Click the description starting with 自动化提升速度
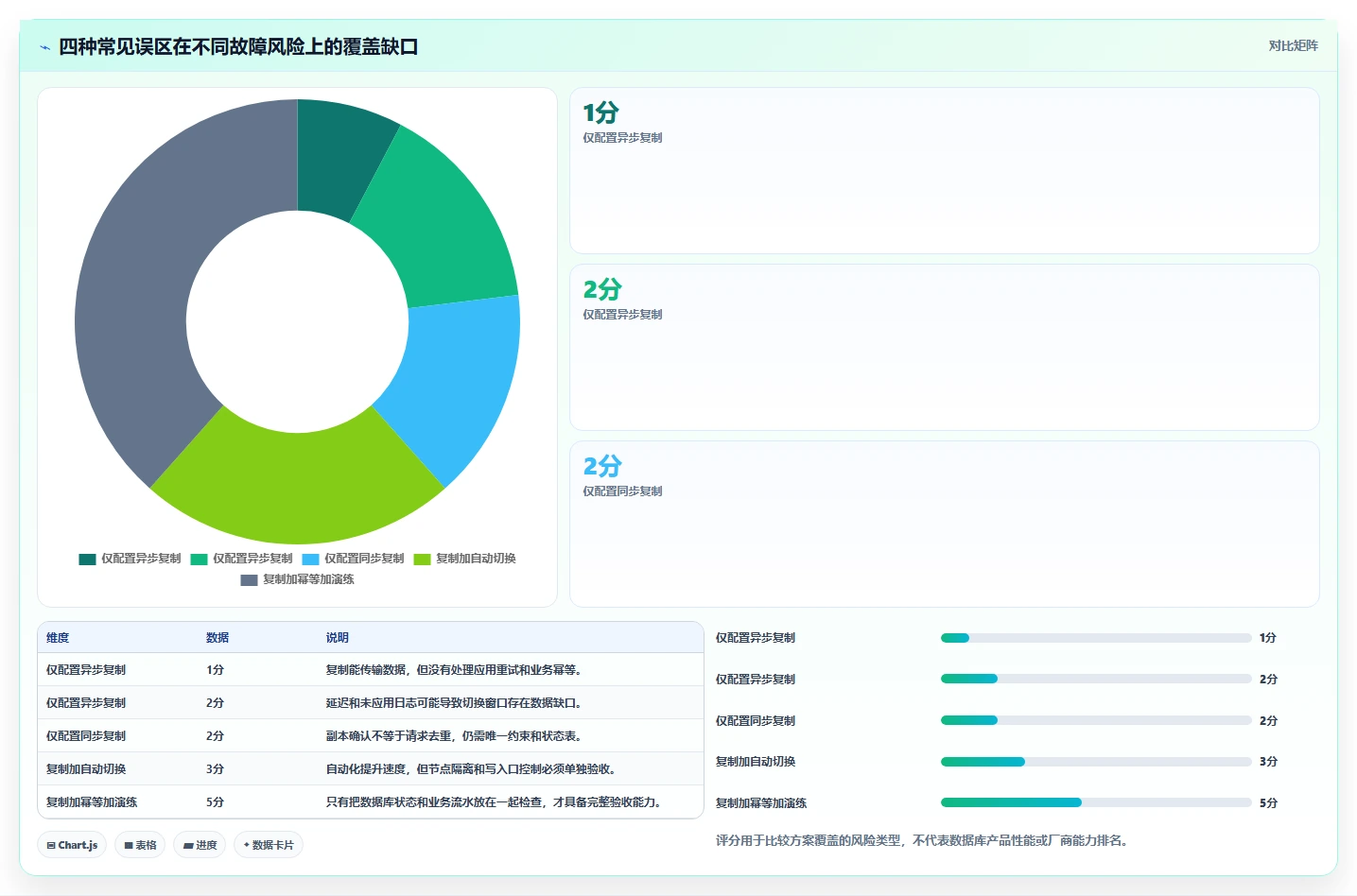The image size is (1357, 896). click(473, 769)
